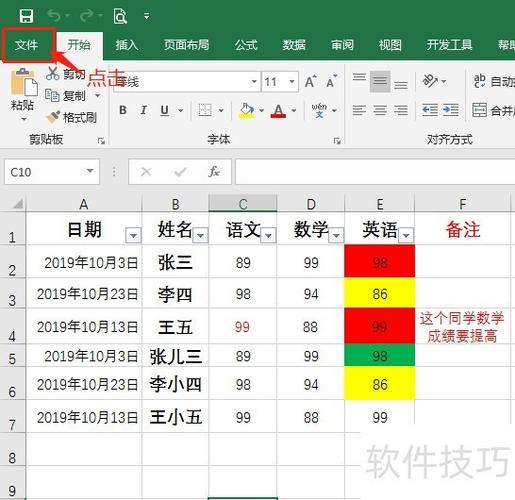Open the font color dropdown arrow
The height and width of the screenshot is (500, 515).
click(294, 110)
